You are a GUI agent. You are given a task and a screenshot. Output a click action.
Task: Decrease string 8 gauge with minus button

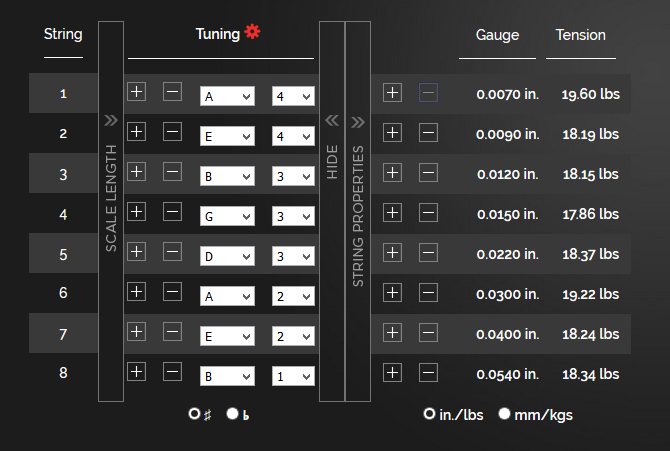coord(428,372)
